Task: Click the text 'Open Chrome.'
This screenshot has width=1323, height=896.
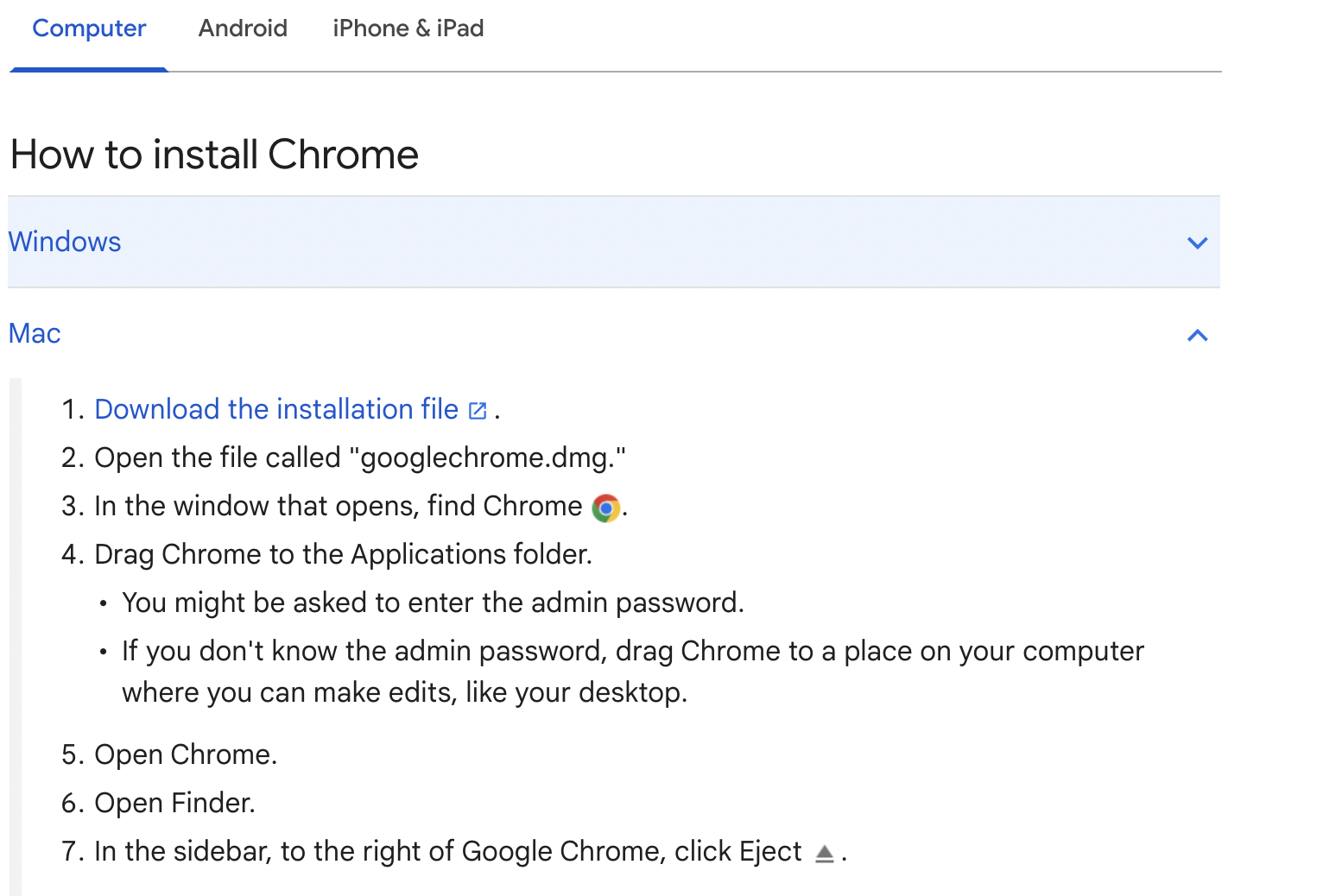Action: click(x=186, y=754)
